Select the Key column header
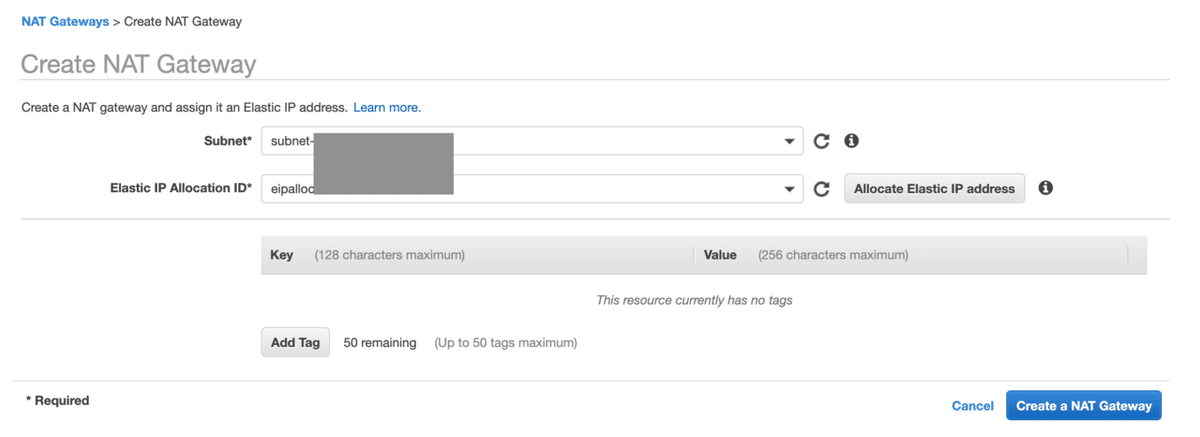The width and height of the screenshot is (1200, 437). pyautogui.click(x=282, y=255)
